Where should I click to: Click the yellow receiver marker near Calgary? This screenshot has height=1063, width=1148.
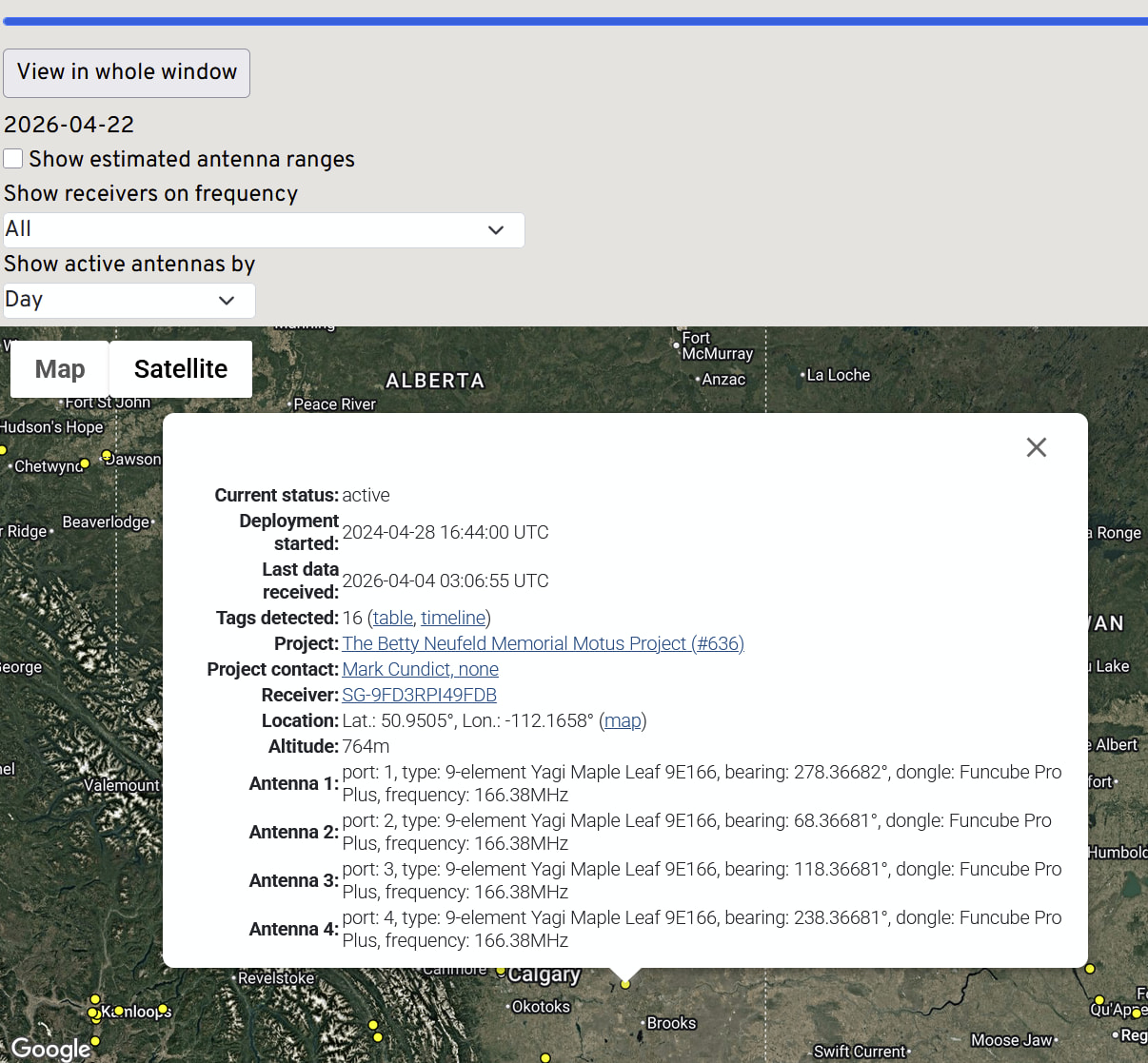pos(625,984)
